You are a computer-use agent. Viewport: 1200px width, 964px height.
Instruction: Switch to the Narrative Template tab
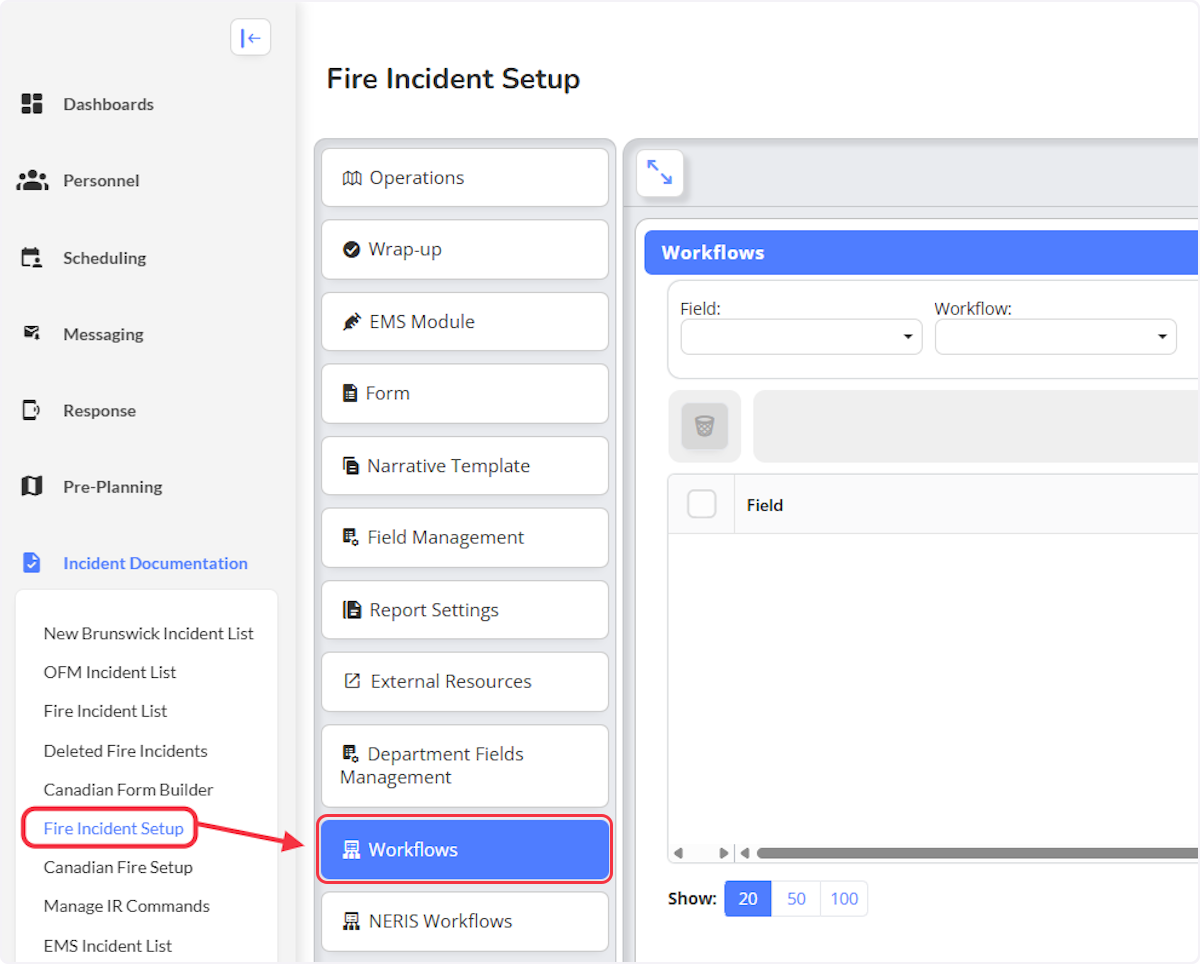[465, 466]
